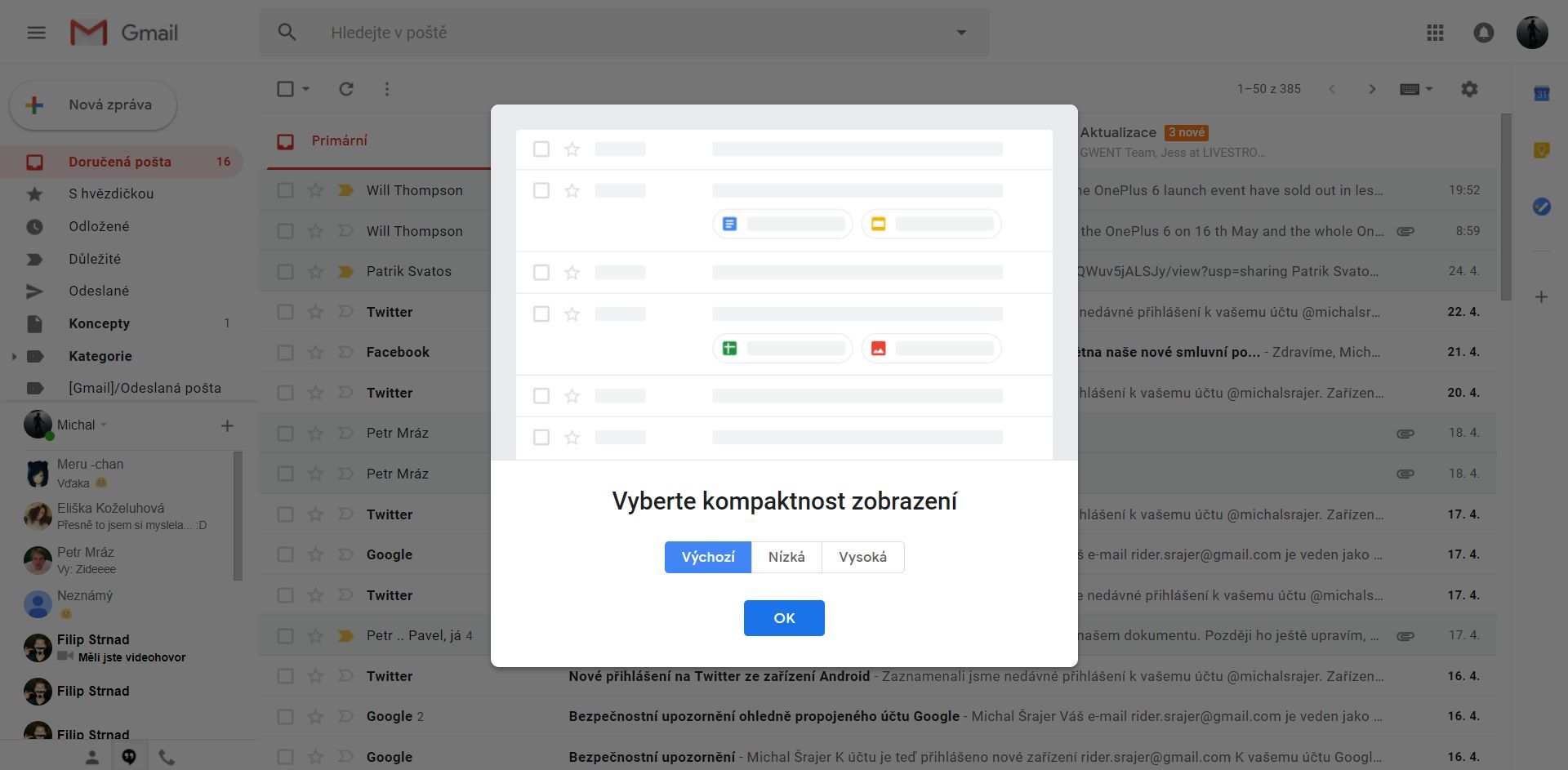Star the Twitter email about Android login
The image size is (1568, 770).
[315, 675]
